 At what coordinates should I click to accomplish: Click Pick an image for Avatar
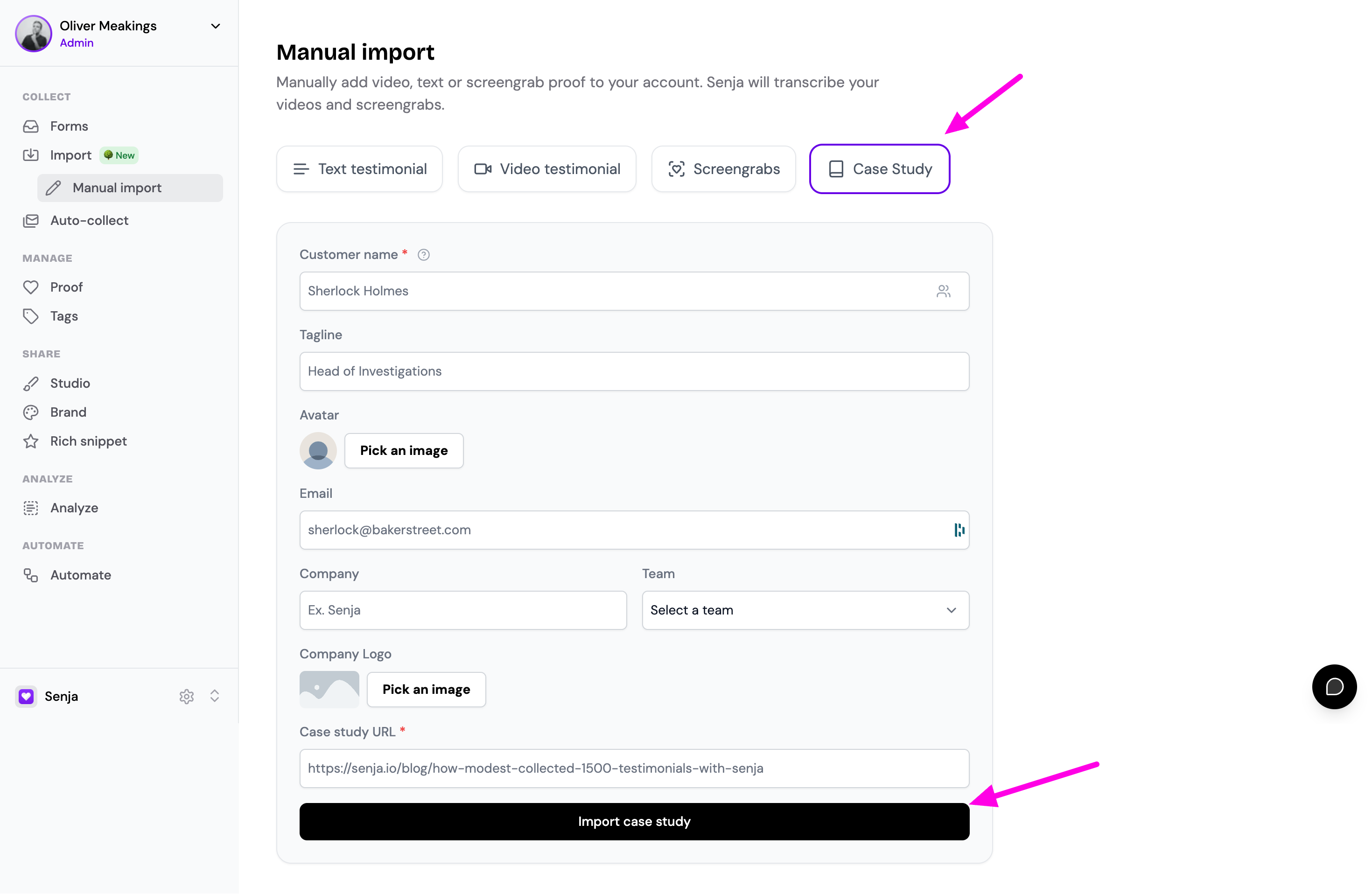tap(404, 451)
